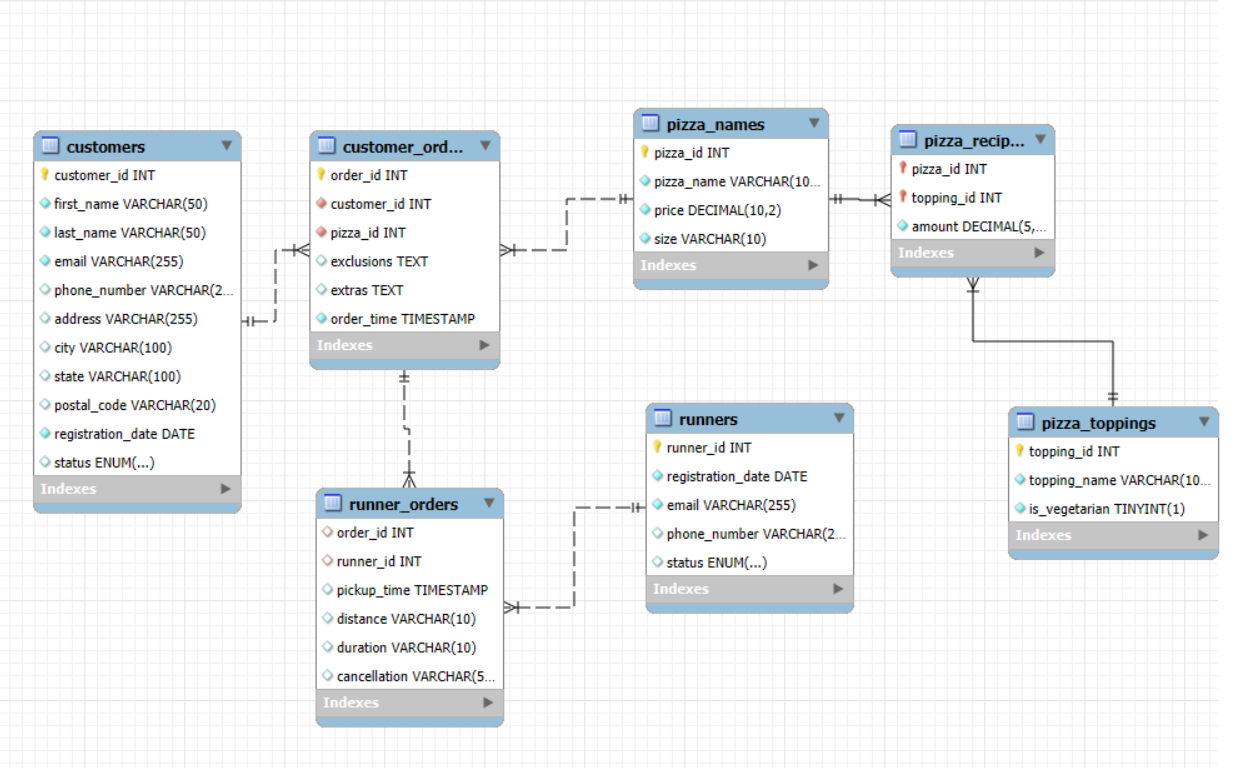Expand Indexes section of runner_orders table

488,702
